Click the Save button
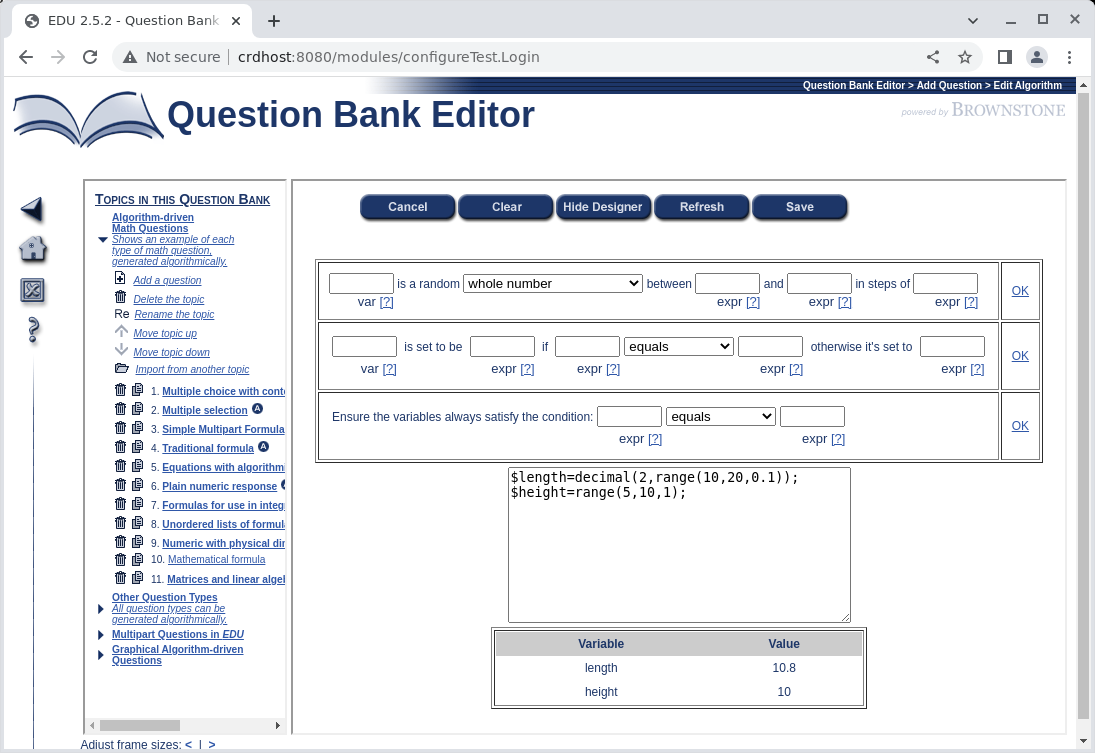 799,207
